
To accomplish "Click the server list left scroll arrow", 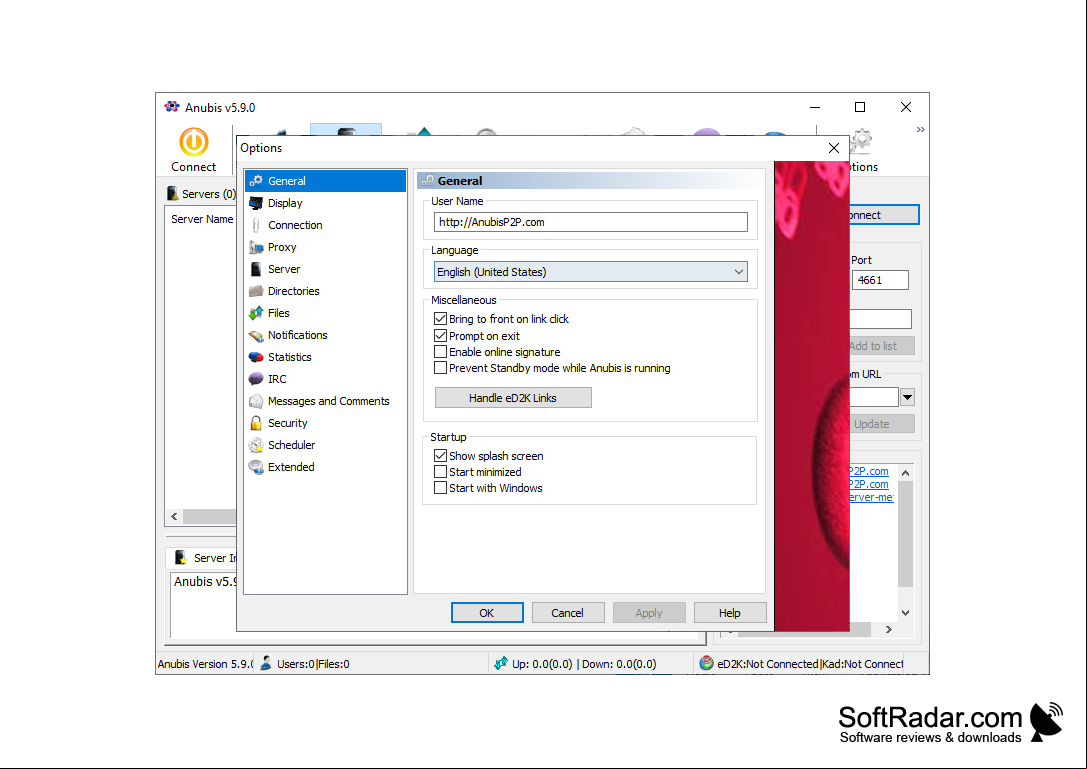I will coord(174,517).
